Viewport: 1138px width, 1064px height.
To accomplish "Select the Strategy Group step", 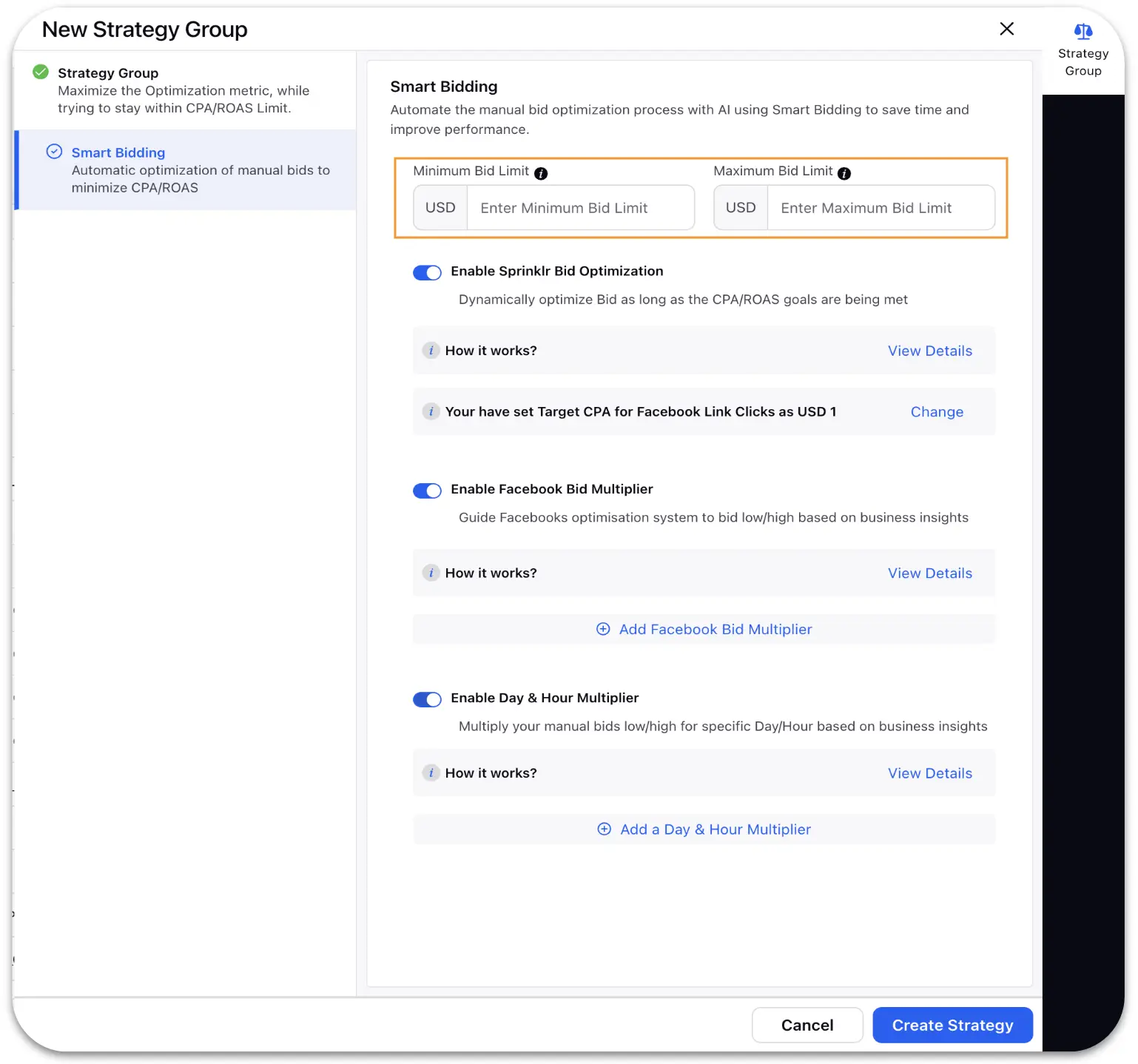I will tap(185, 90).
